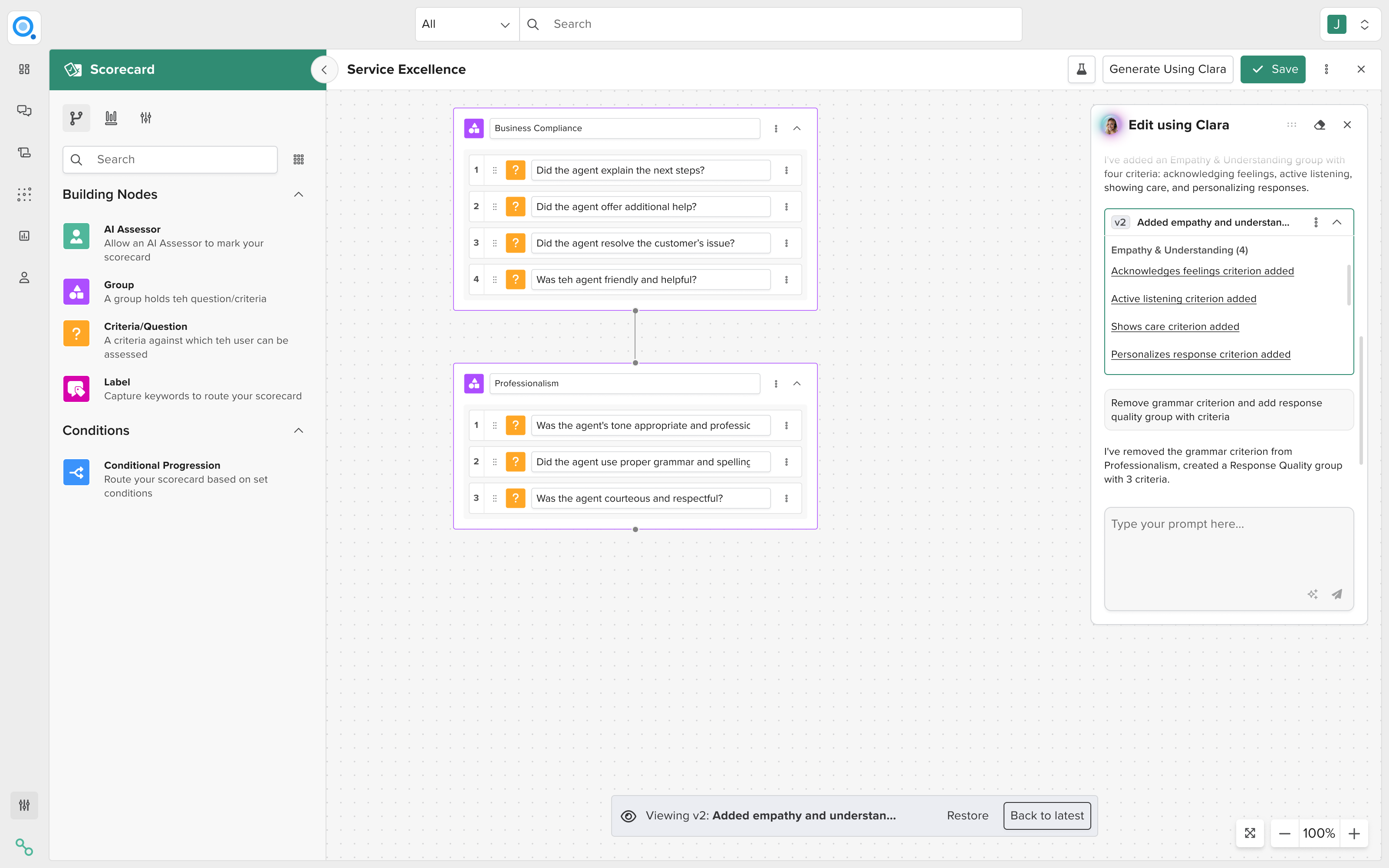Edit the Business Compliance group name field
Image resolution: width=1389 pixels, height=868 pixels.
click(x=625, y=128)
